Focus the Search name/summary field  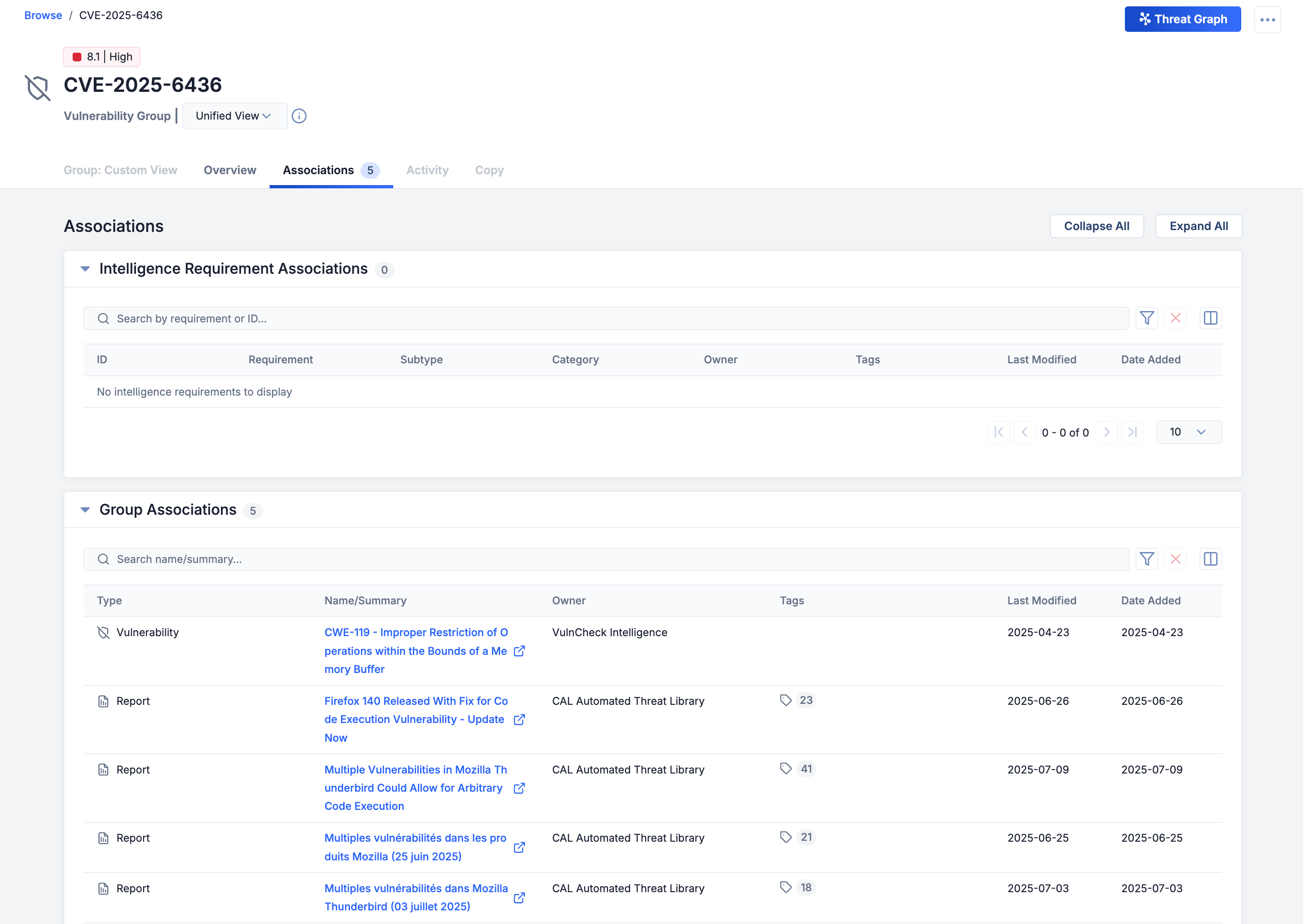pyautogui.click(x=606, y=559)
